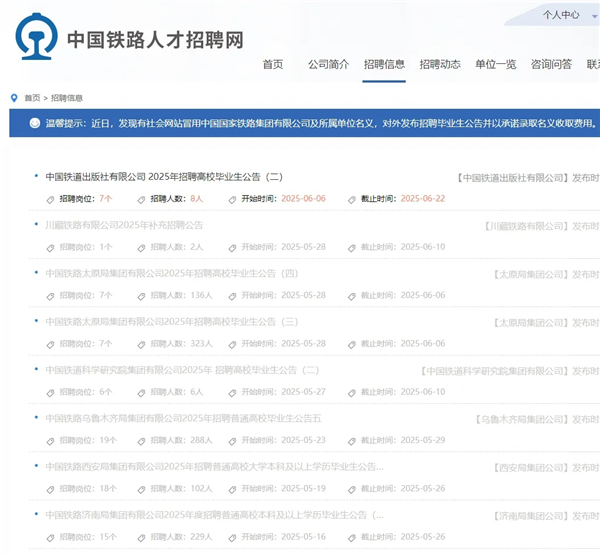Image resolution: width=600 pixels, height=557 pixels.
Task: Click tag icon beside 招聘人数: 8人
Action: point(142,200)
